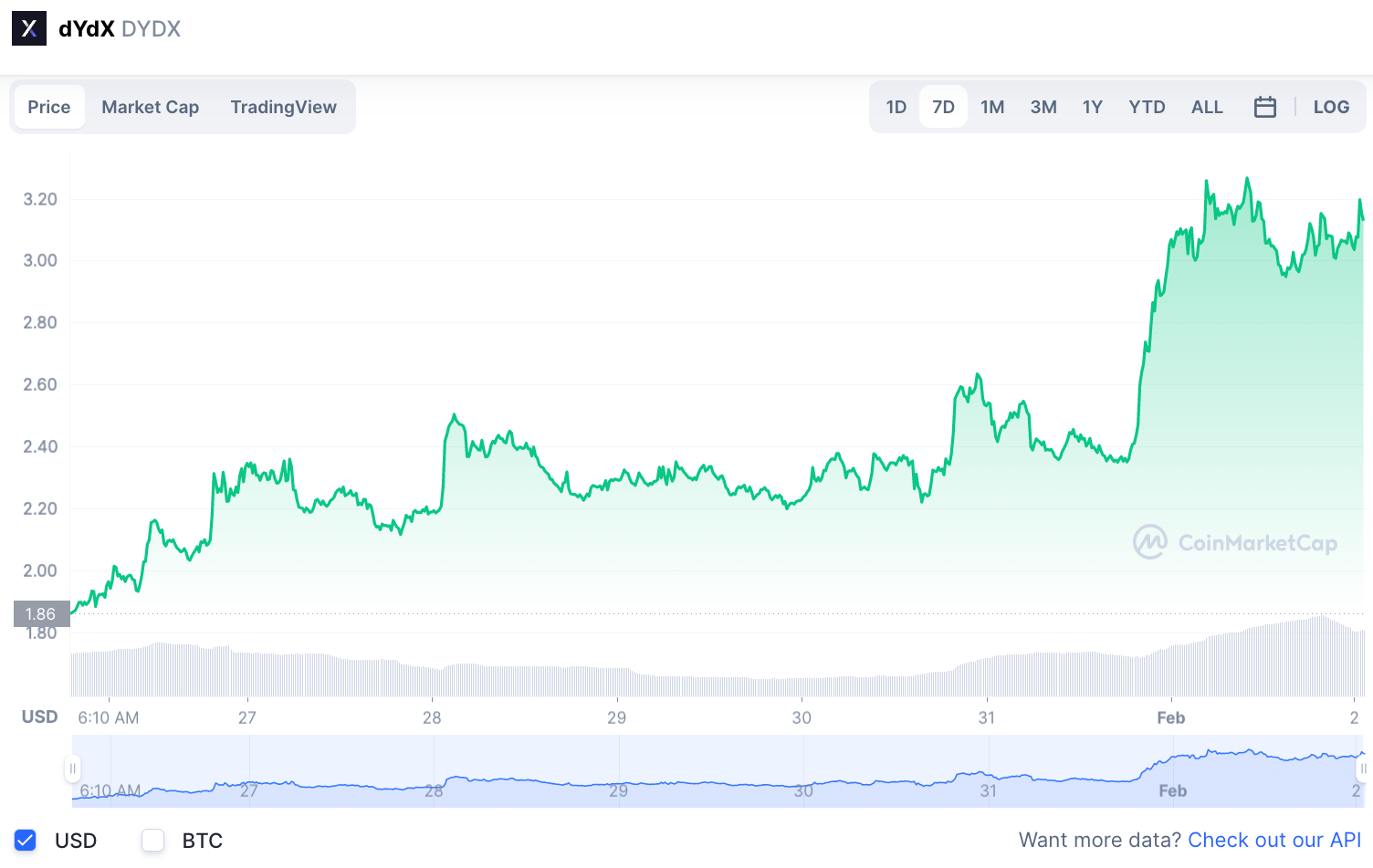Image resolution: width=1373 pixels, height=868 pixels.
Task: Click the 3.20 y-axis label
Action: click(40, 199)
